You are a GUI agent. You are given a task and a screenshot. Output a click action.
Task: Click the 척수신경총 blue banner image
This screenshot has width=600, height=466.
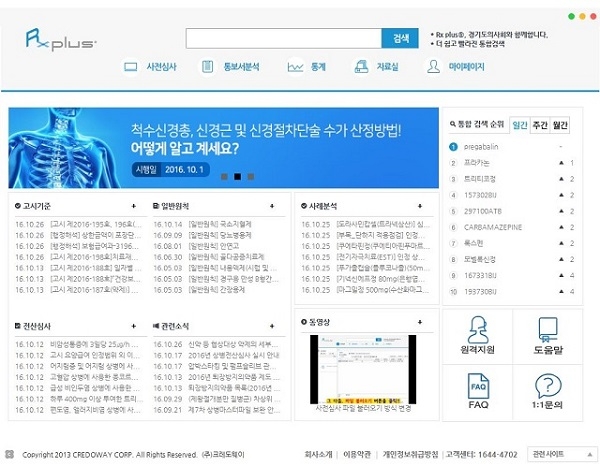(223, 148)
